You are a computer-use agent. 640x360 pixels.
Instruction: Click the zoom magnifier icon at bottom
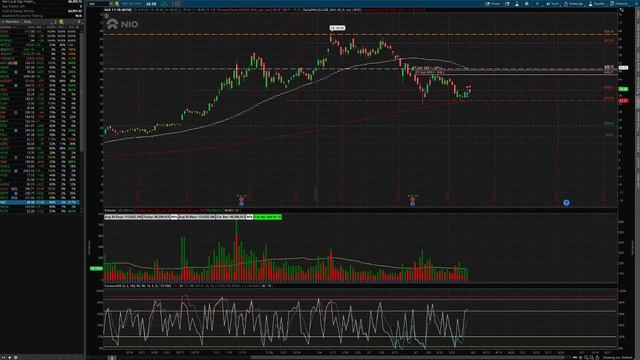[591, 357]
